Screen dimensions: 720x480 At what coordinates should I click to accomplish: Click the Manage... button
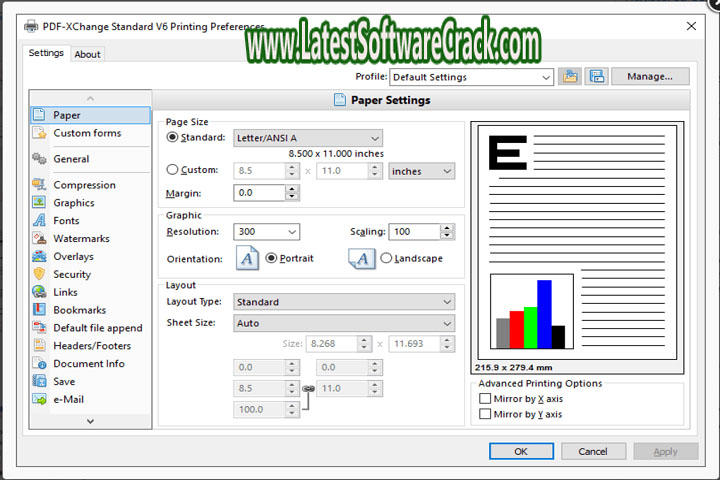point(650,76)
